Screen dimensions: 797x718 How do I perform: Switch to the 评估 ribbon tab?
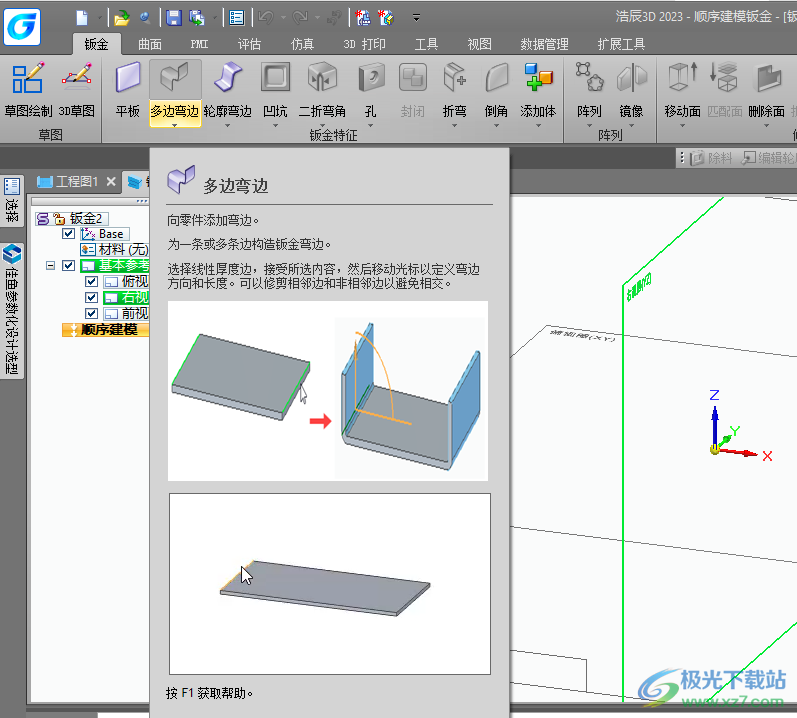click(249, 44)
